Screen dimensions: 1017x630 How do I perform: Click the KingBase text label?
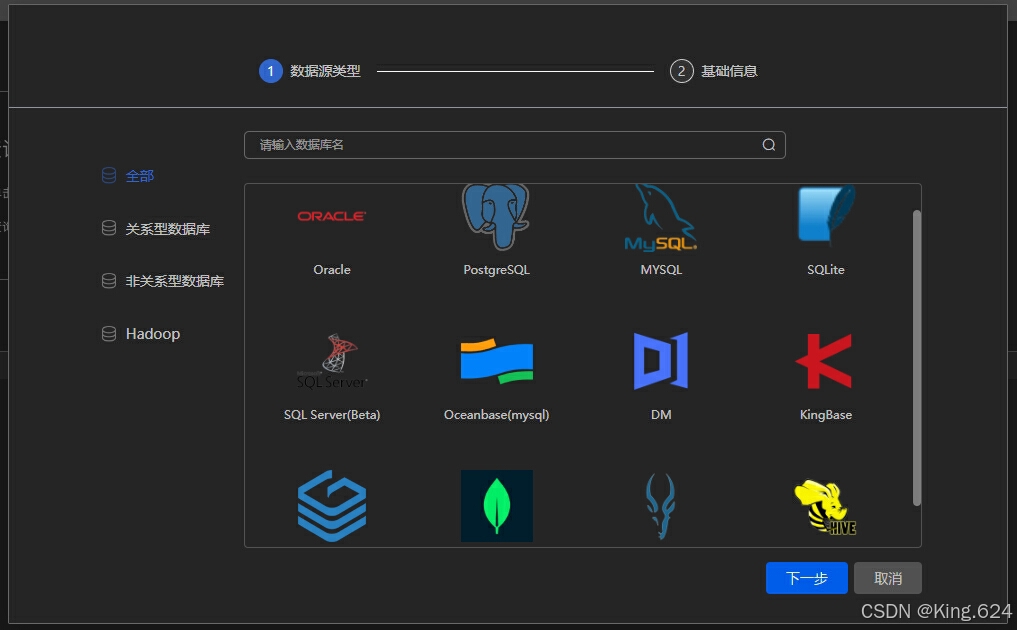(826, 415)
